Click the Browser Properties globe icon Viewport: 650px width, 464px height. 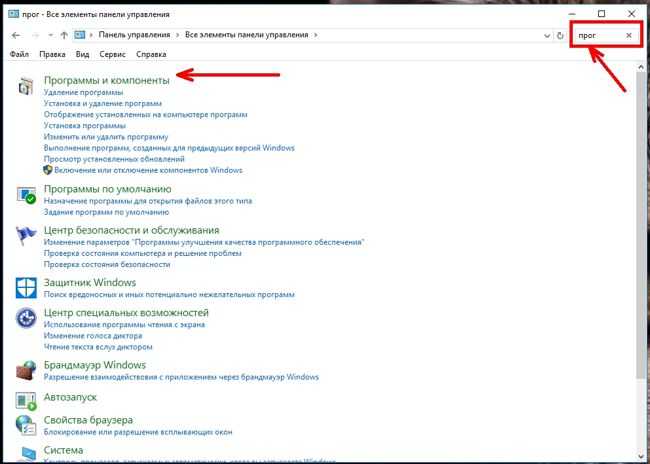26,425
